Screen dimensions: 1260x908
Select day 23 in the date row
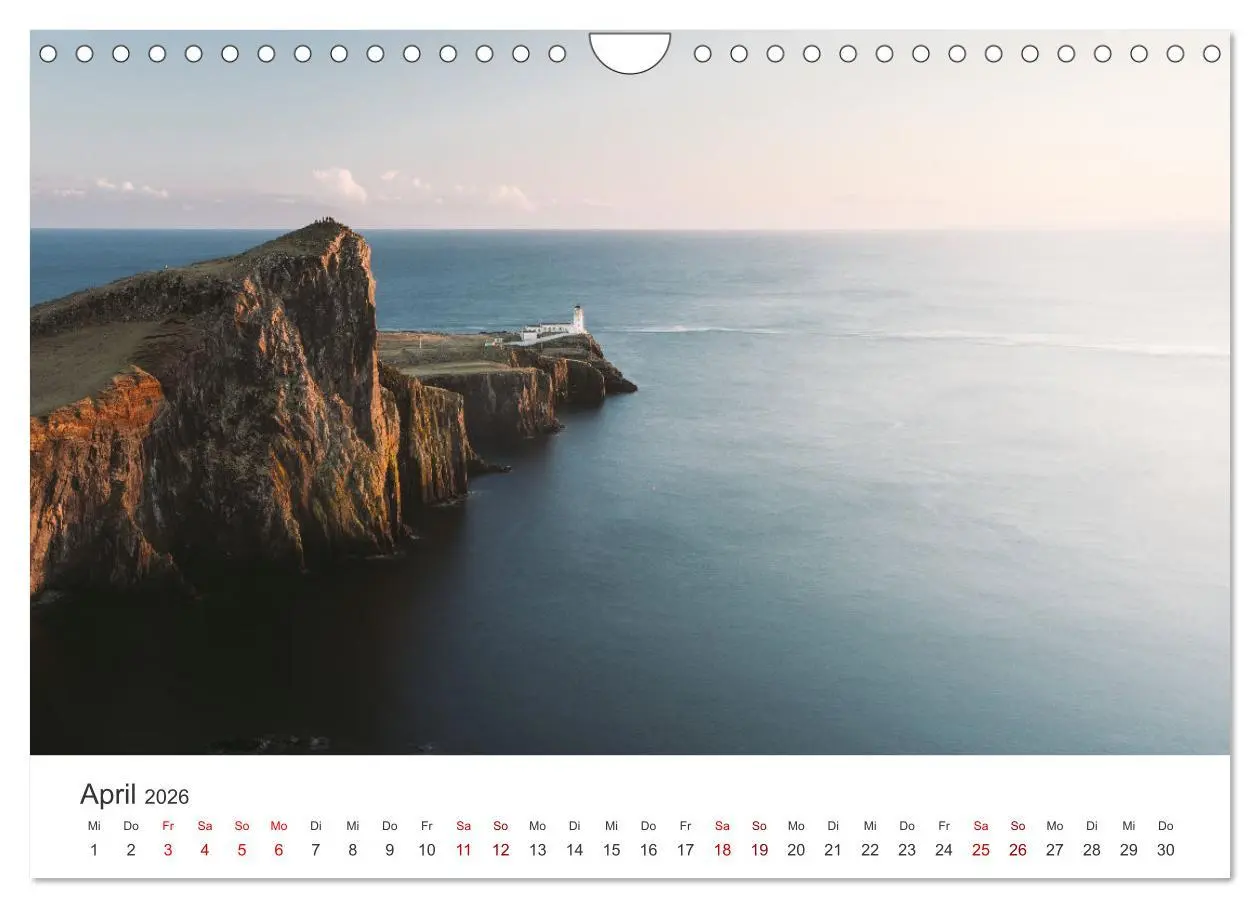[907, 850]
